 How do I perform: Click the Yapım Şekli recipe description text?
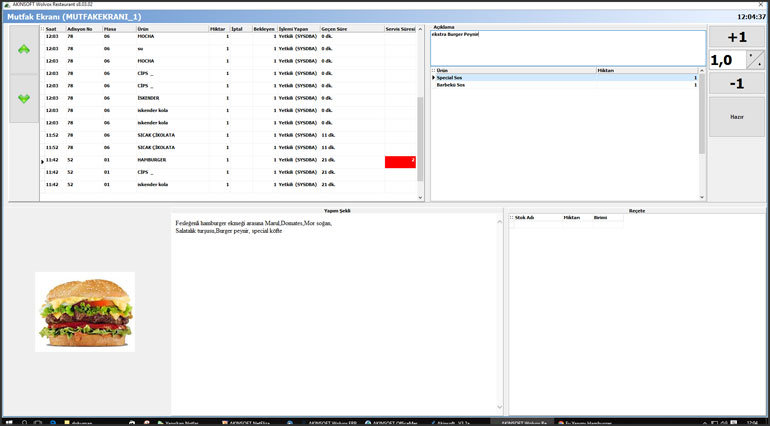(253, 227)
